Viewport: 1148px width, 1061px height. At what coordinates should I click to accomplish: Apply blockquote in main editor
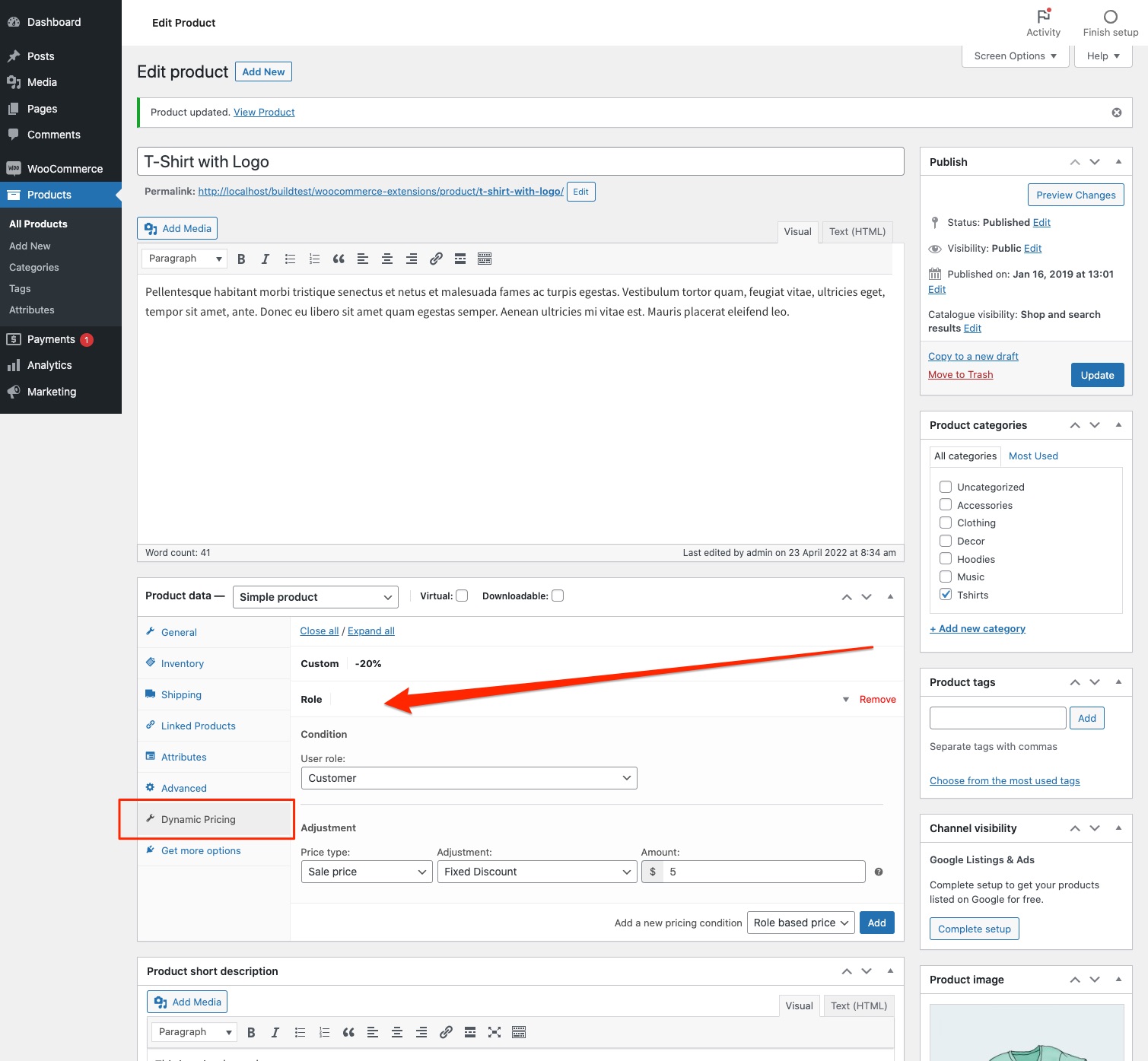click(339, 259)
